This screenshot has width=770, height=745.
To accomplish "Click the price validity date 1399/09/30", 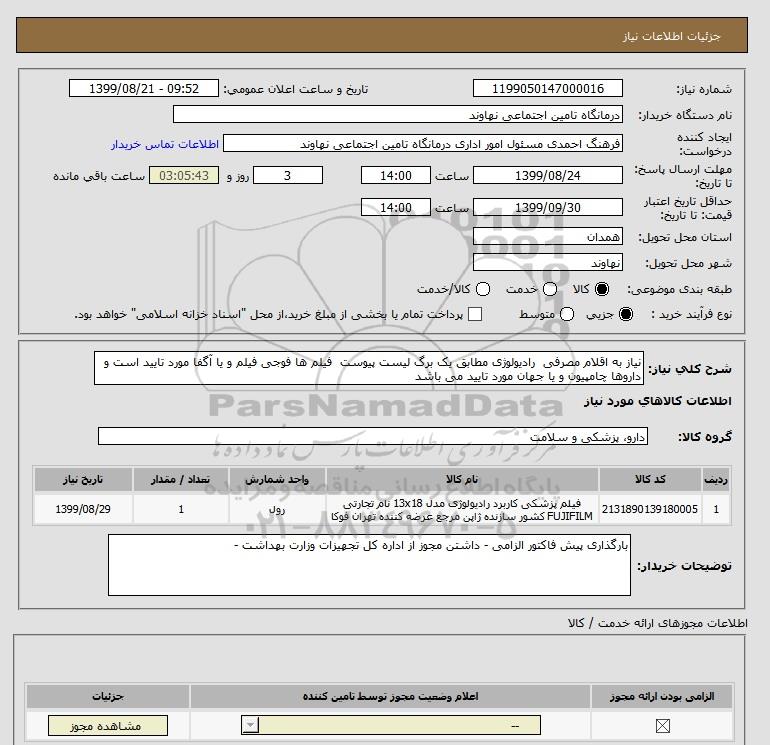I will pos(548,207).
